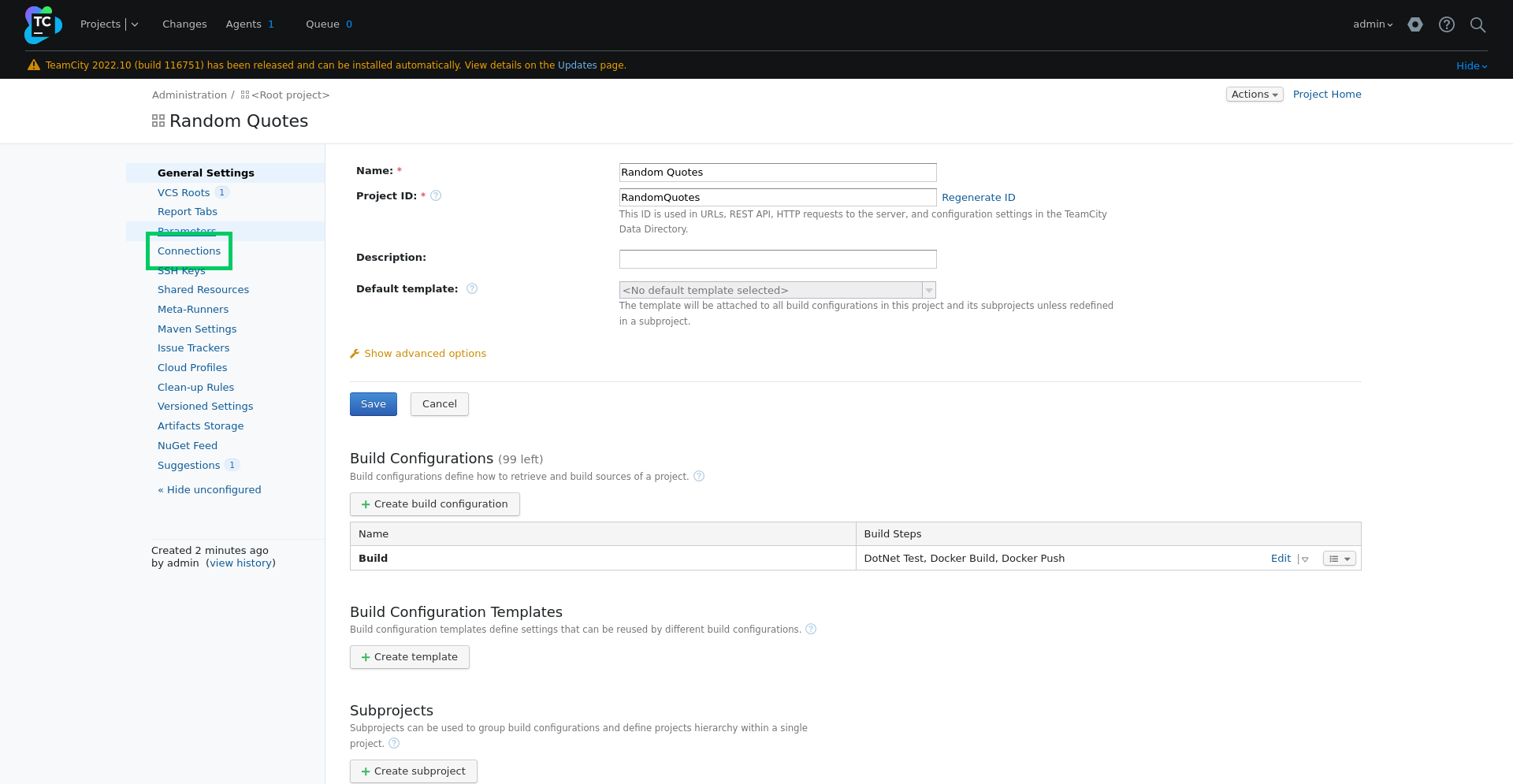Focus the Project ID input field

pyautogui.click(x=778, y=198)
